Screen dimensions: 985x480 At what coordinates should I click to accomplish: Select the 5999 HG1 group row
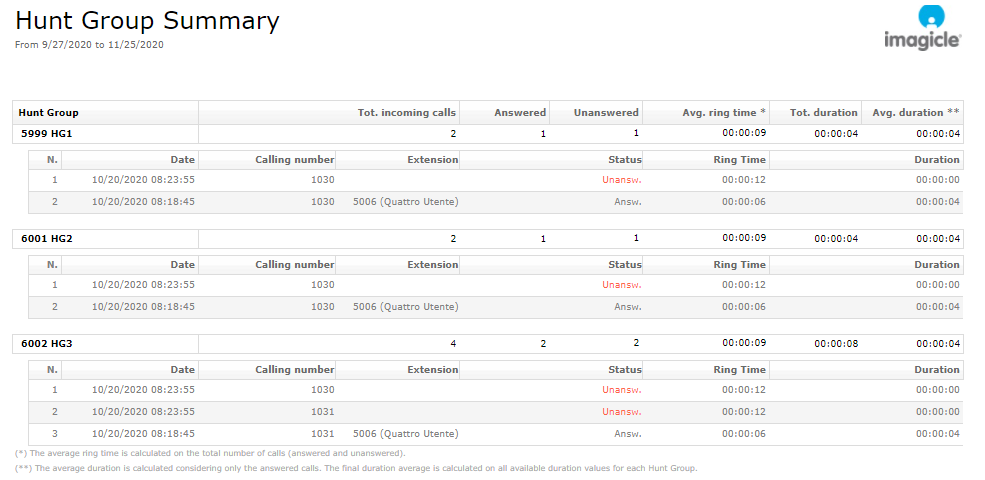pyautogui.click(x=47, y=133)
